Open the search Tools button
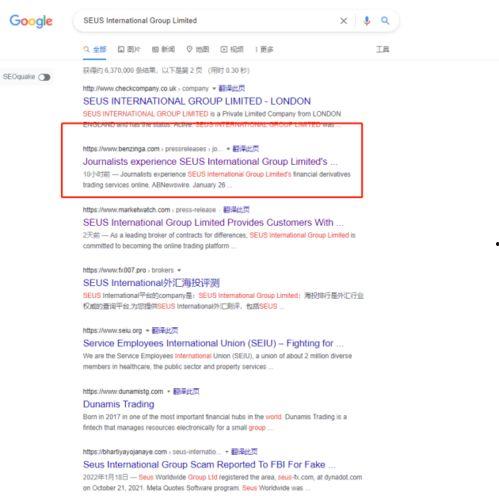This screenshot has height=496, width=499. click(x=383, y=49)
